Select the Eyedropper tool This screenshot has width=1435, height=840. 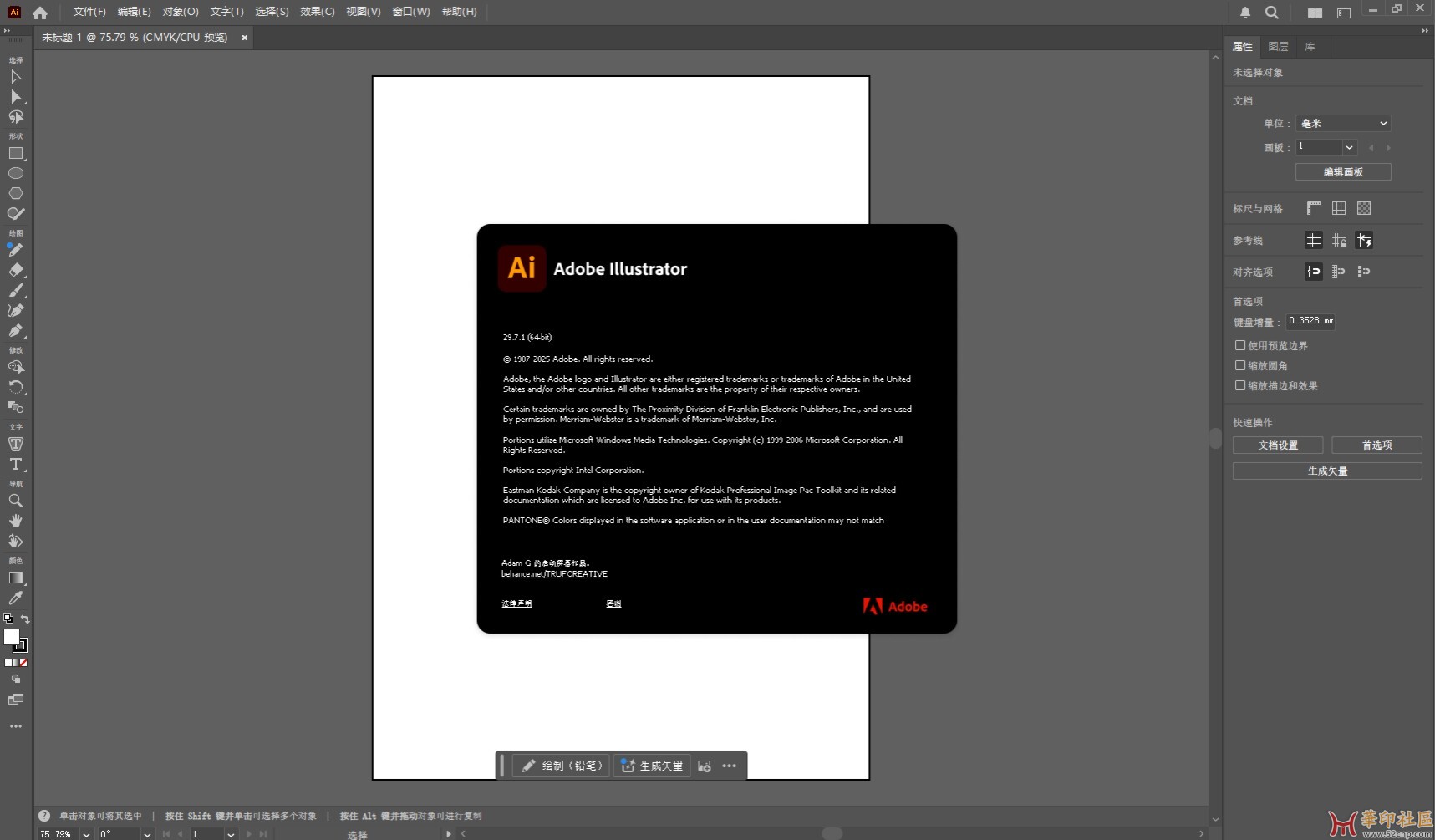point(15,598)
